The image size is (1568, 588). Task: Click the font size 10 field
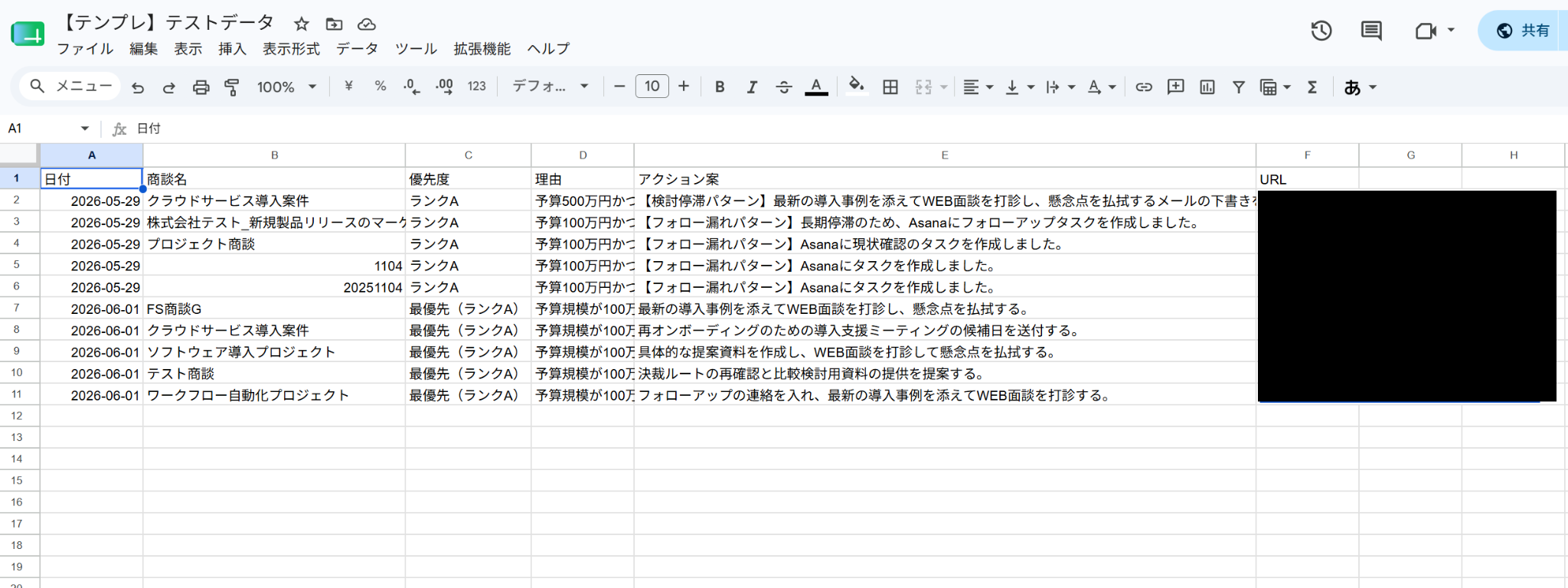[652, 87]
